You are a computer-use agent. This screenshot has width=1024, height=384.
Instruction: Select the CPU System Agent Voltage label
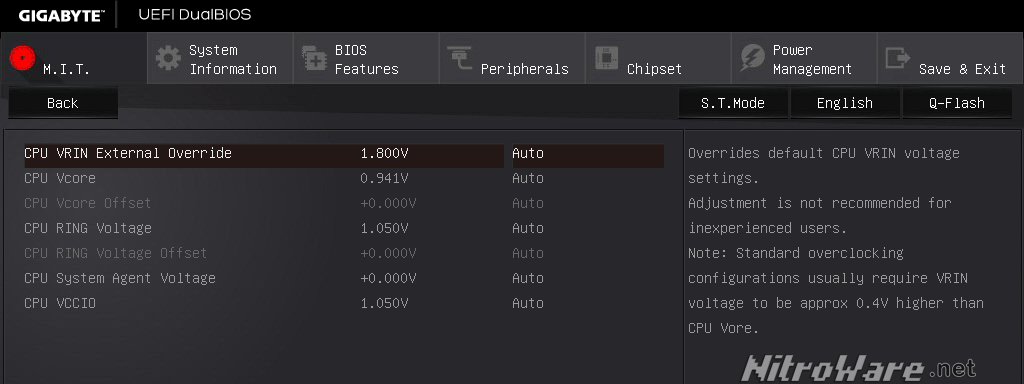[120, 278]
